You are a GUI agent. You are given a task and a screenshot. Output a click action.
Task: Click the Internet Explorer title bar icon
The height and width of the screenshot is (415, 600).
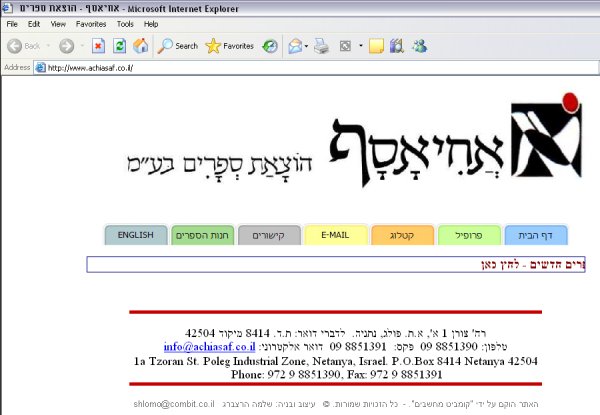(x=7, y=8)
